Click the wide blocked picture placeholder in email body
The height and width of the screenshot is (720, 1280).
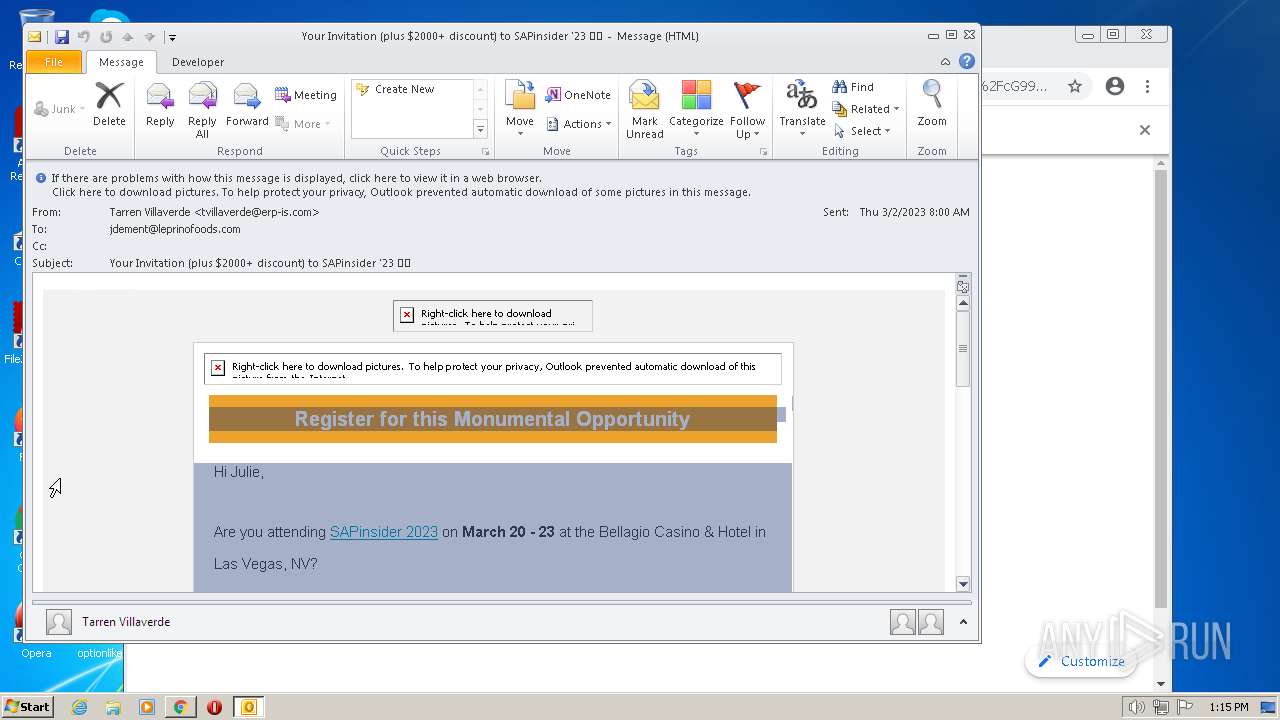[492, 368]
